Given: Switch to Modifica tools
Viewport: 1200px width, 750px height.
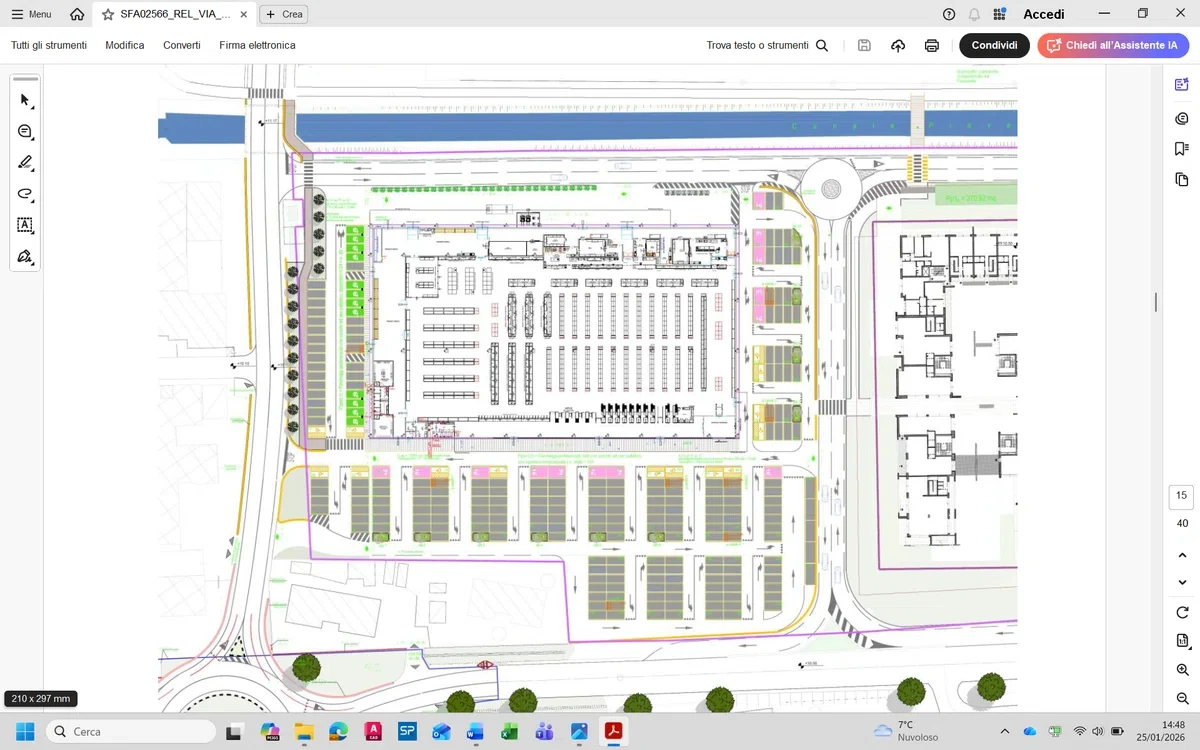Looking at the screenshot, I should coord(125,45).
